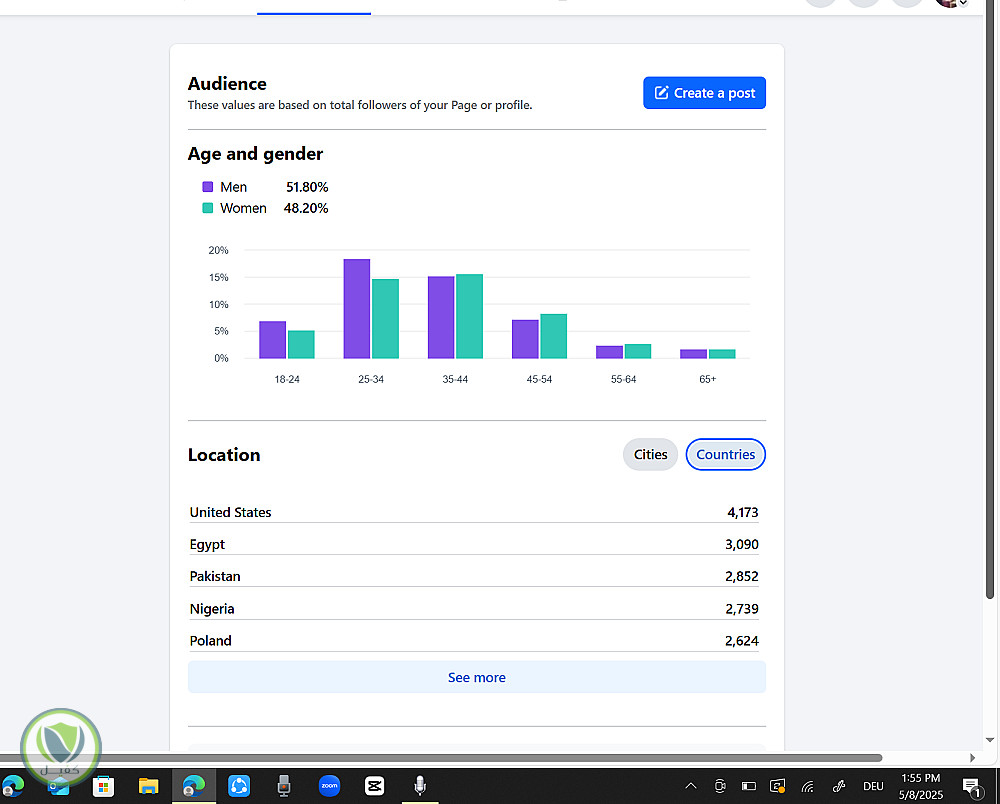
Task: Click the teal Women legend swatch
Action: (x=207, y=208)
